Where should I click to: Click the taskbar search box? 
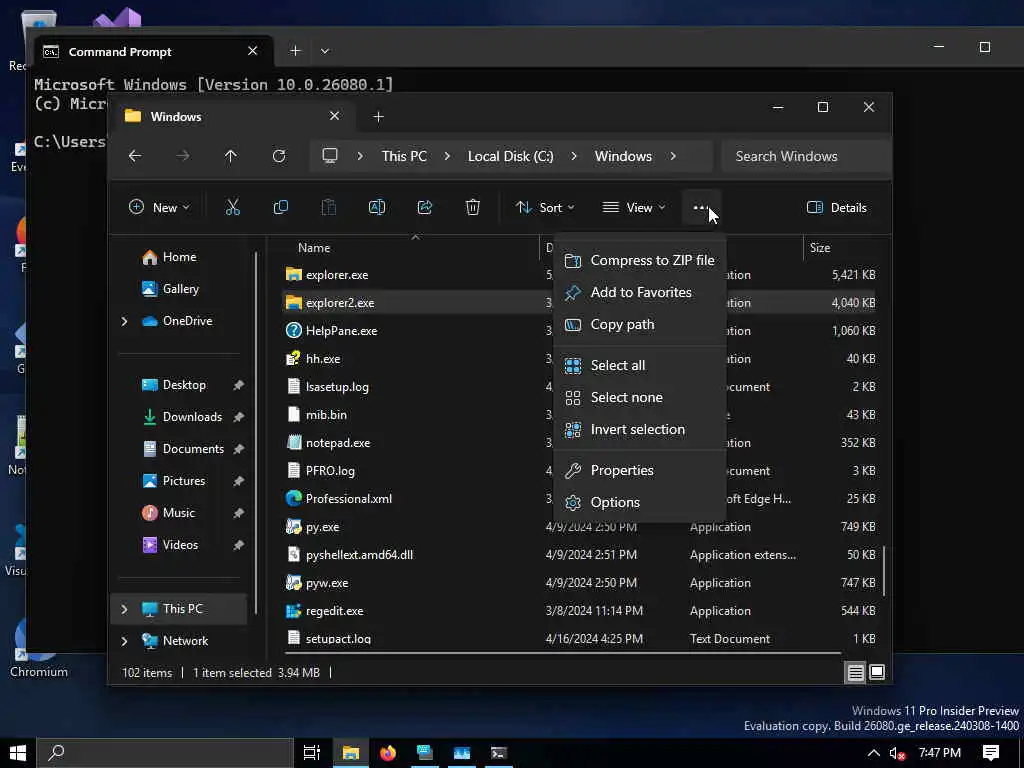point(165,753)
